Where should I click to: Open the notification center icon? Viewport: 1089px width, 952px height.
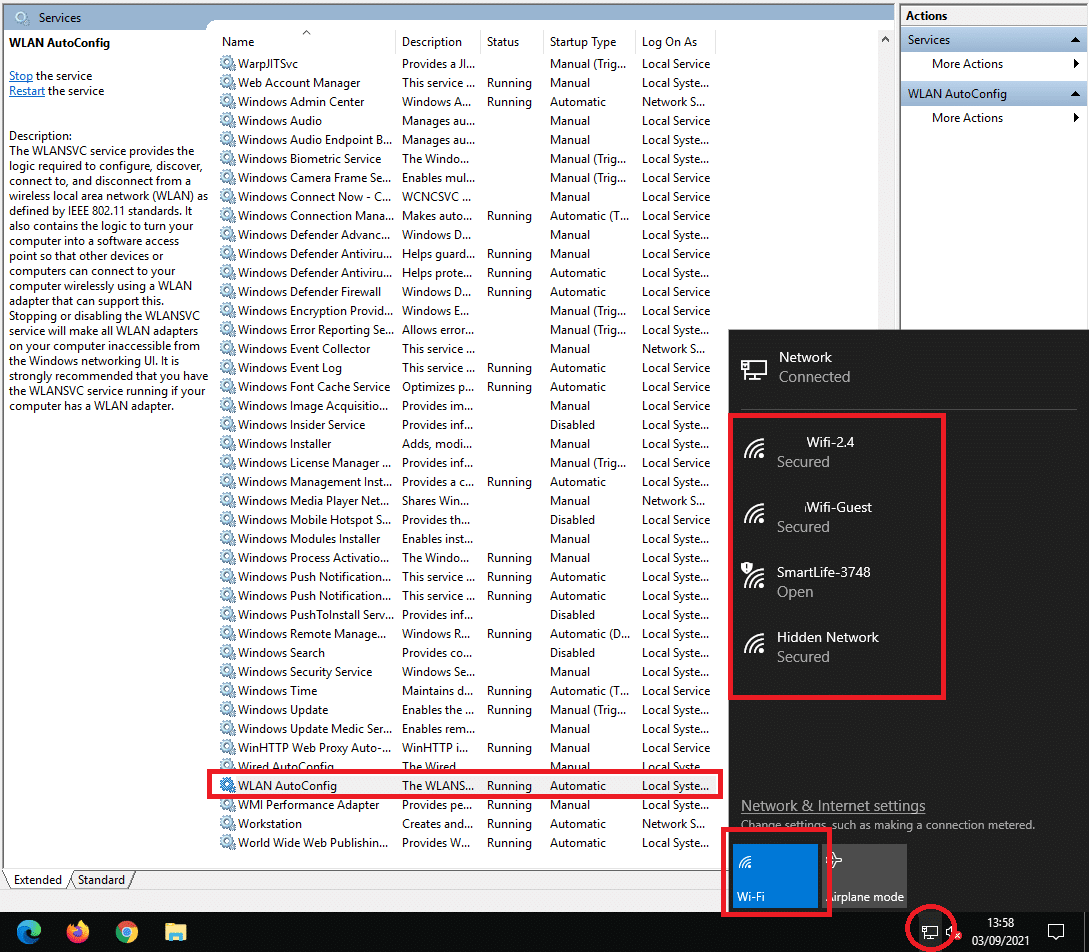point(1056,932)
